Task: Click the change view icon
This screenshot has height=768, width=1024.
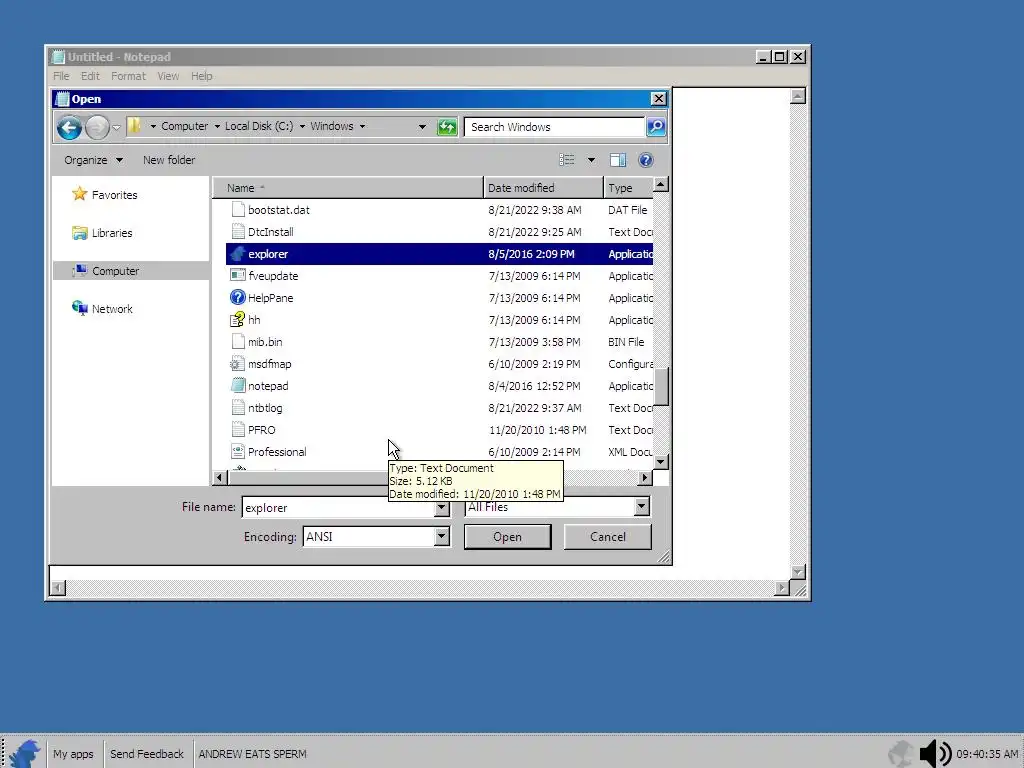Action: click(567, 160)
